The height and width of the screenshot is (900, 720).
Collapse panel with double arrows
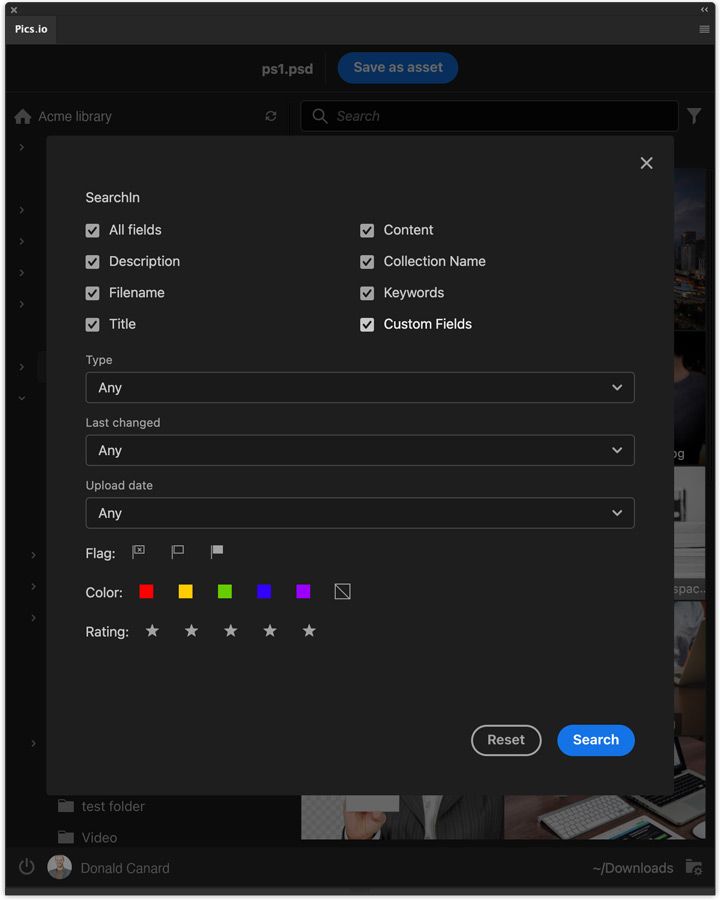coord(704,10)
